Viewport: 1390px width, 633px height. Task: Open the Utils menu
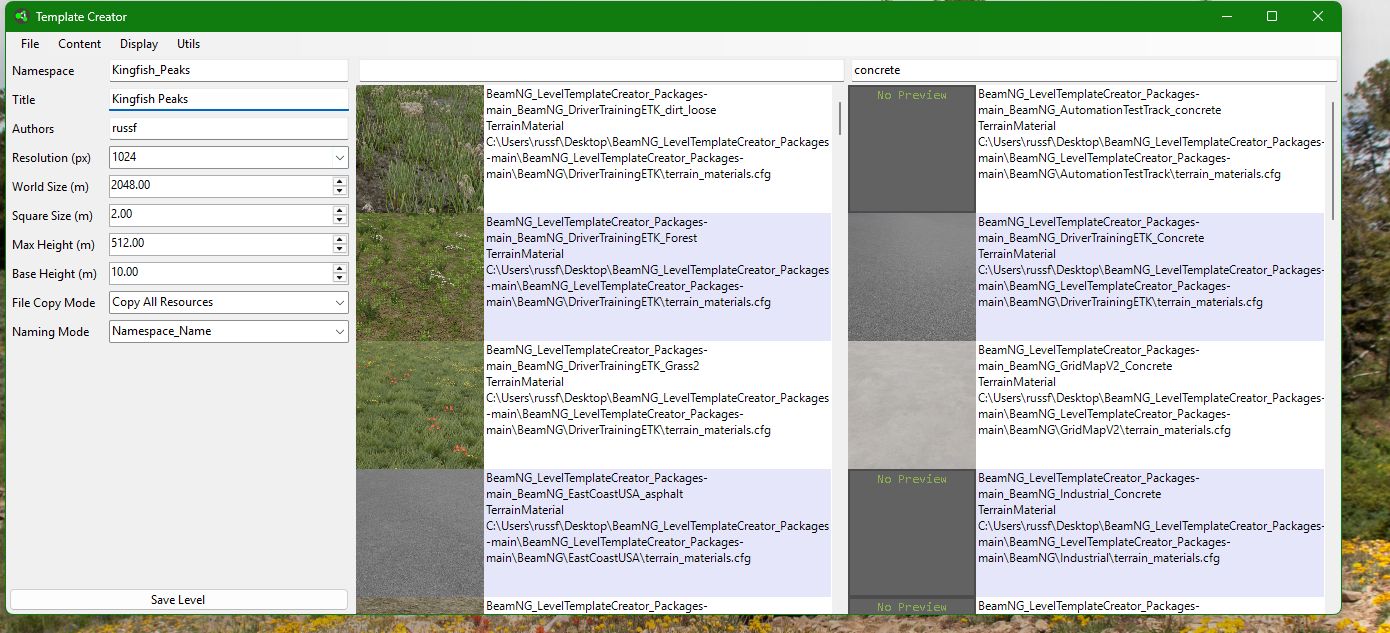[188, 44]
